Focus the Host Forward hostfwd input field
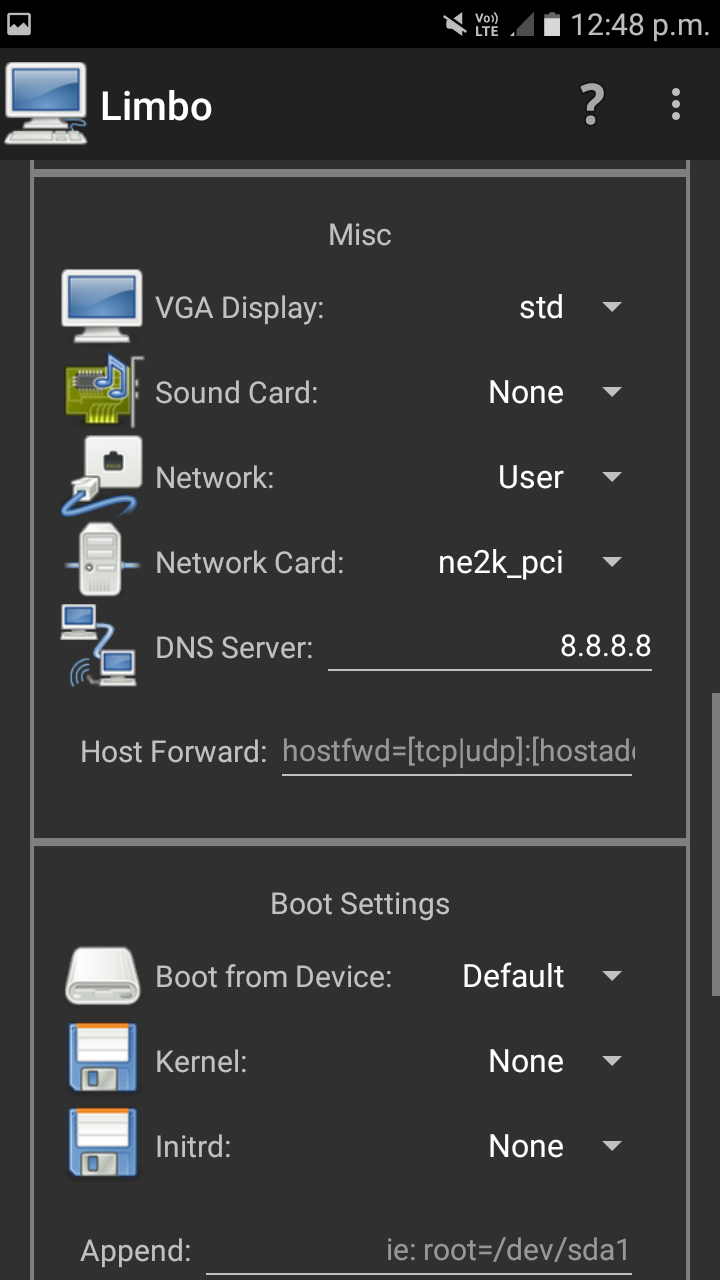 pyautogui.click(x=457, y=751)
